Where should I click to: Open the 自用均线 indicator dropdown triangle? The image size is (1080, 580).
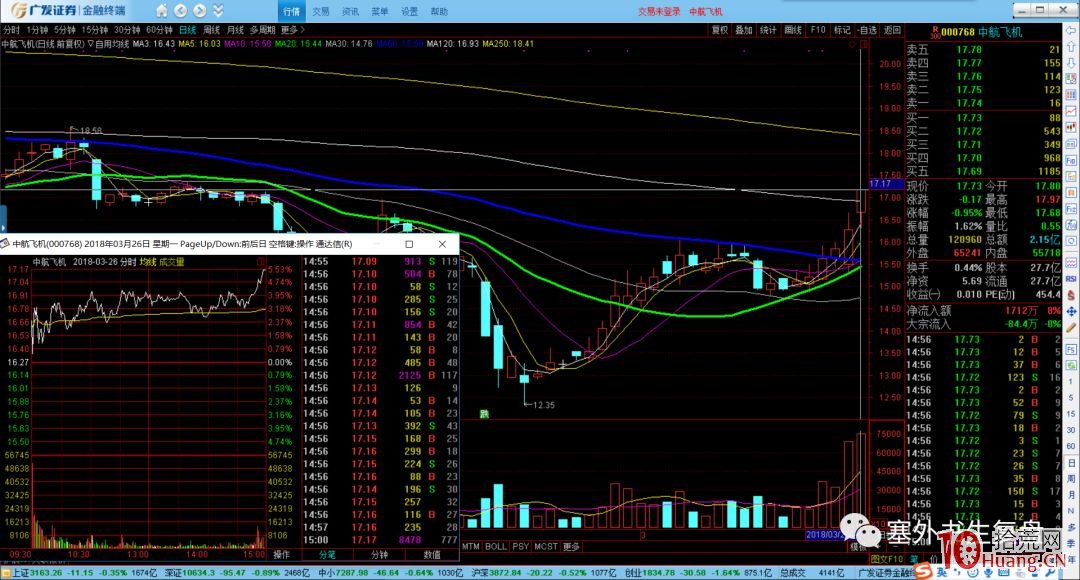90,44
